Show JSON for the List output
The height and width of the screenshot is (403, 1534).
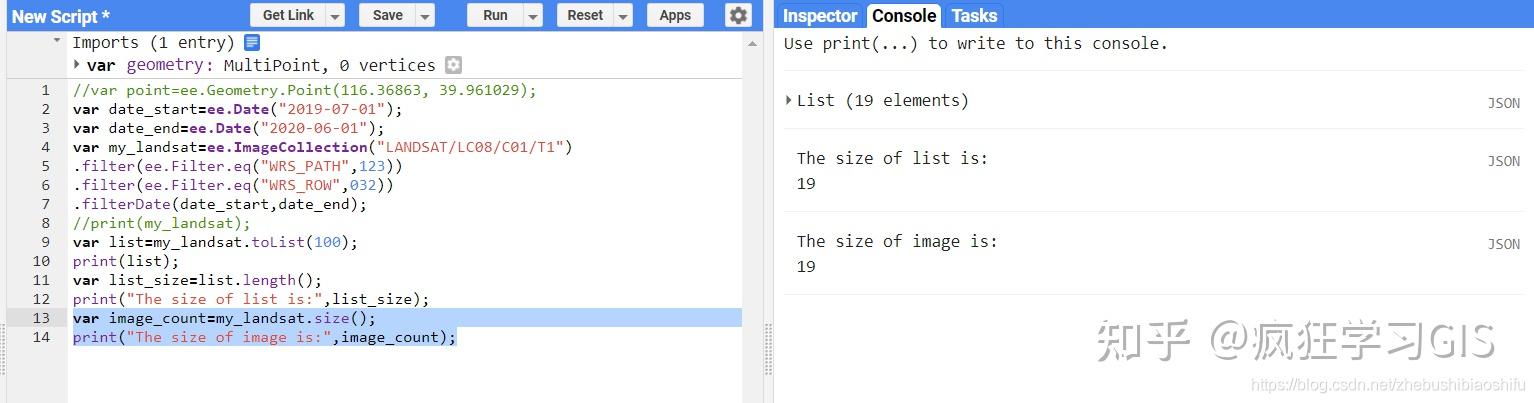click(1503, 103)
